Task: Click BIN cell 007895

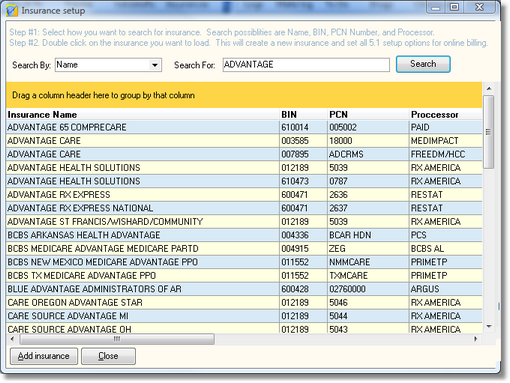Action: pyautogui.click(x=303, y=154)
